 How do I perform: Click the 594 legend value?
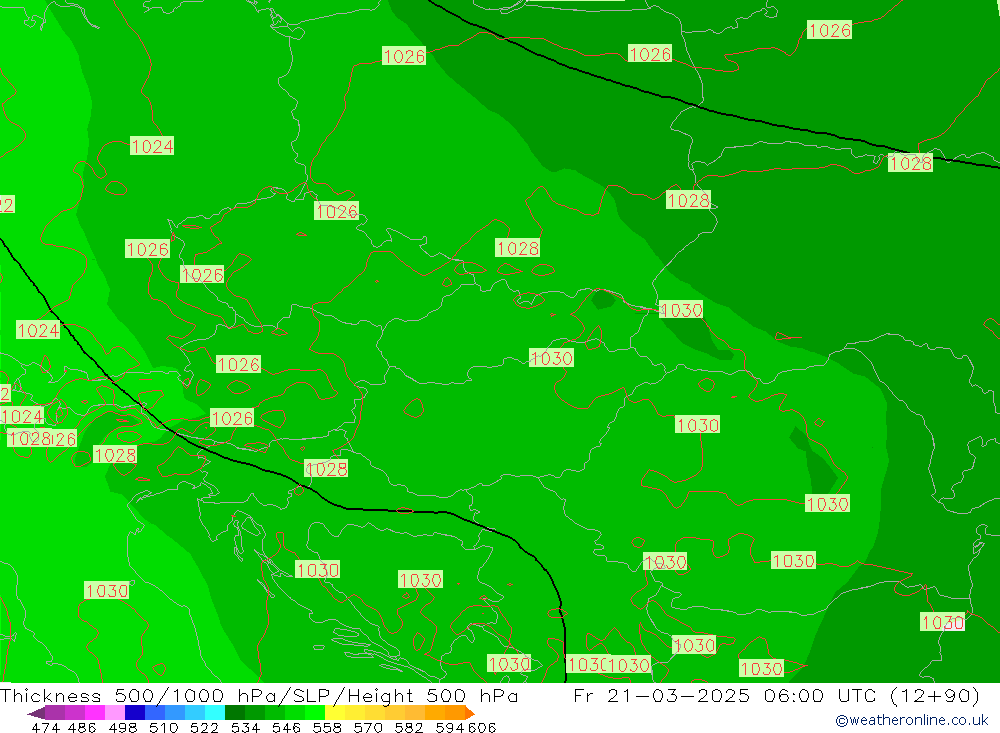[450, 727]
